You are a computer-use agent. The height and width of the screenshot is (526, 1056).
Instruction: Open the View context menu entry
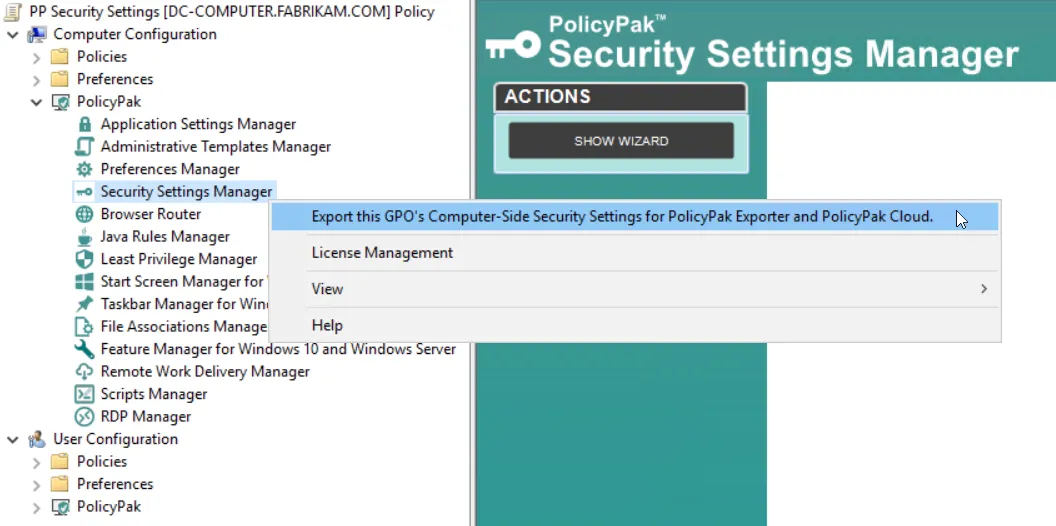[634, 289]
